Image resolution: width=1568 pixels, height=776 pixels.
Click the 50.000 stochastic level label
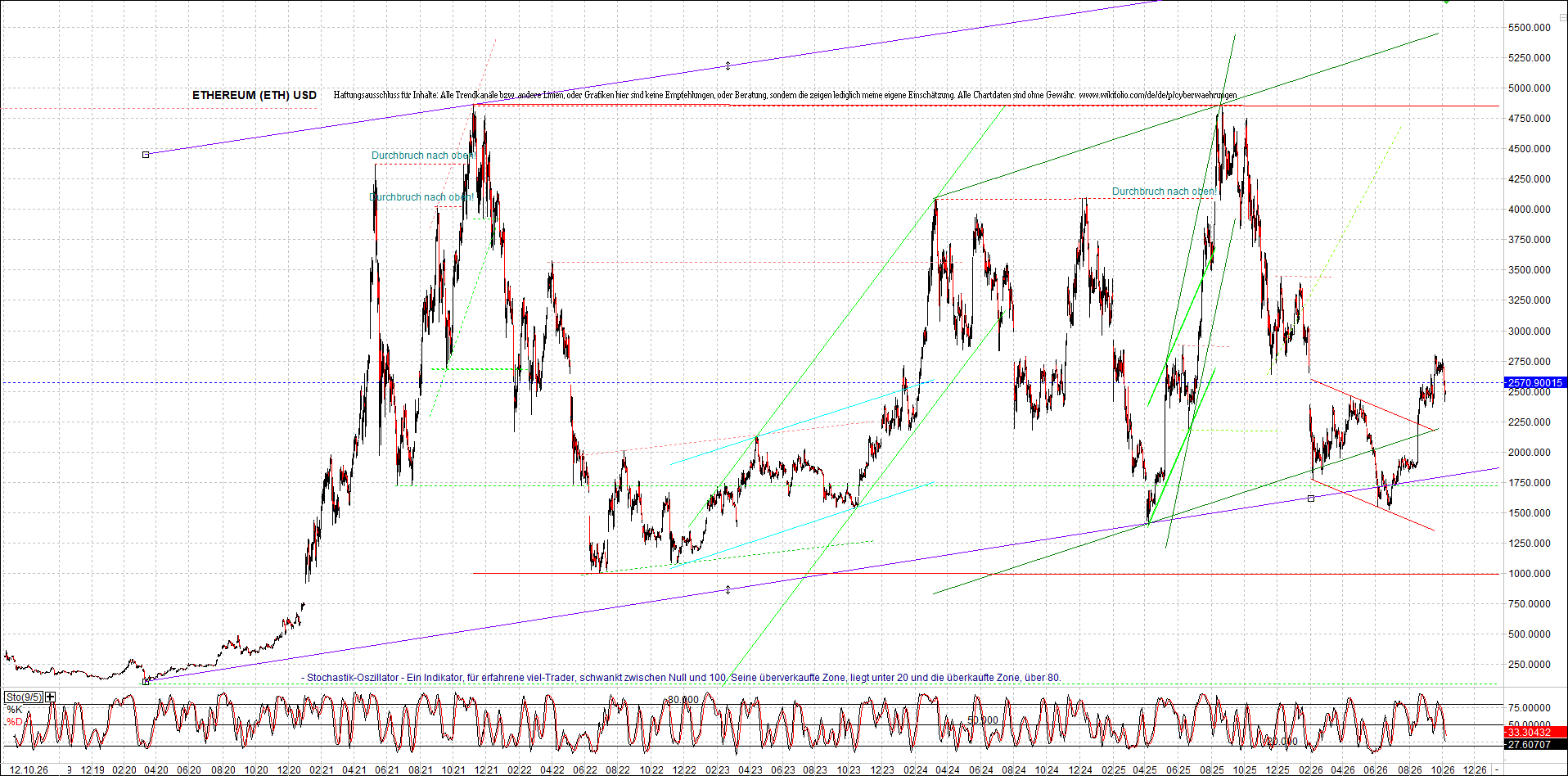coord(983,720)
